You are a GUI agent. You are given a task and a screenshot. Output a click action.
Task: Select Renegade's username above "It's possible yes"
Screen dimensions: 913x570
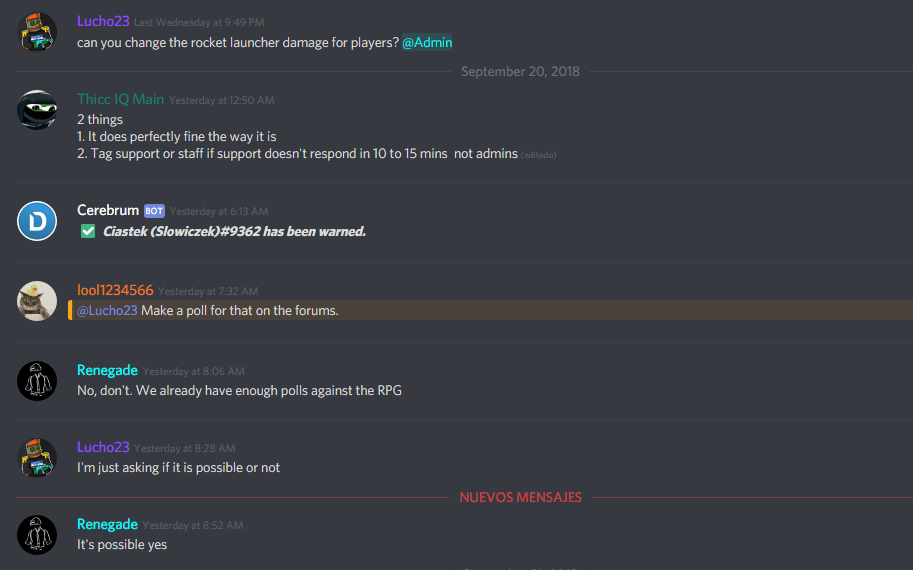coord(107,524)
